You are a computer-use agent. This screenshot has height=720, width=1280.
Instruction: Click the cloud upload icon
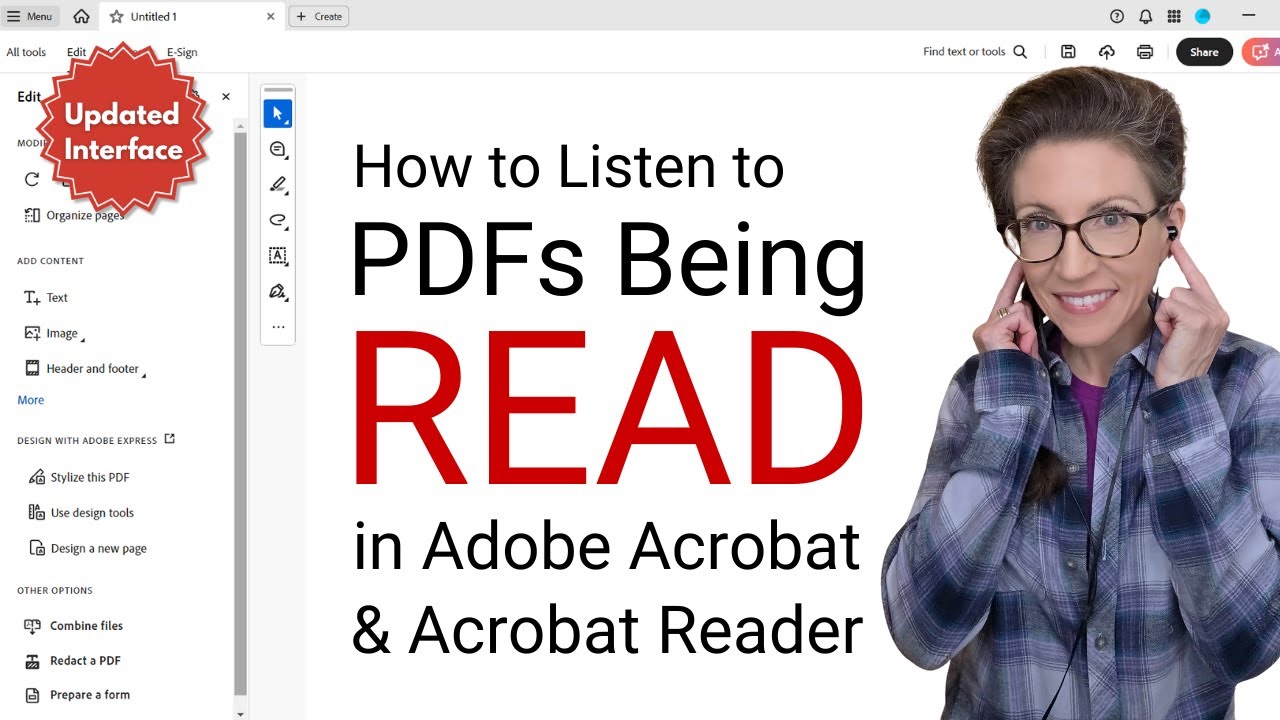click(x=1107, y=52)
